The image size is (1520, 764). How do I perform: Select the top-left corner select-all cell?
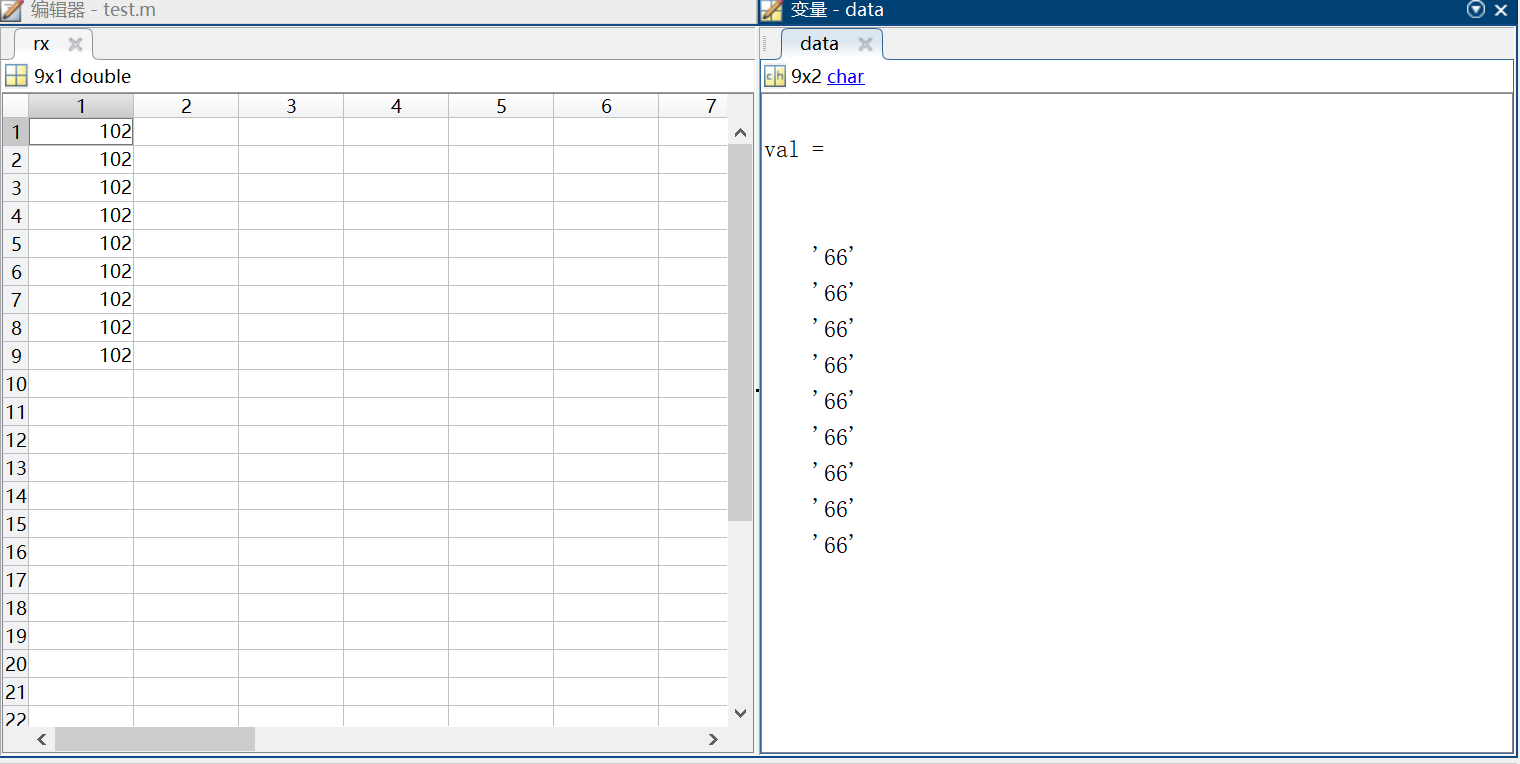tap(16, 106)
